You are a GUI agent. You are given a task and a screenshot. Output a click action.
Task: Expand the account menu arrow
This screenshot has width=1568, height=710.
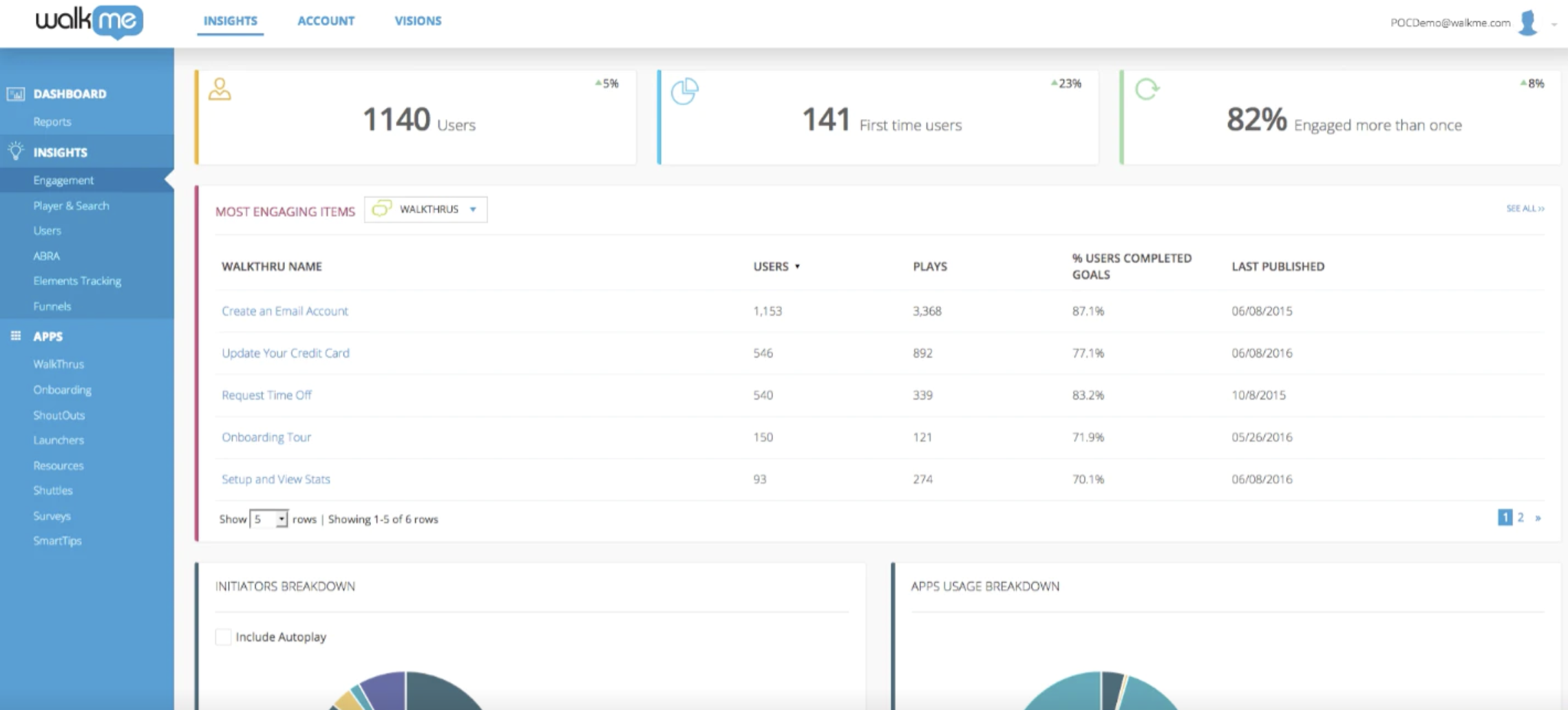click(1554, 25)
